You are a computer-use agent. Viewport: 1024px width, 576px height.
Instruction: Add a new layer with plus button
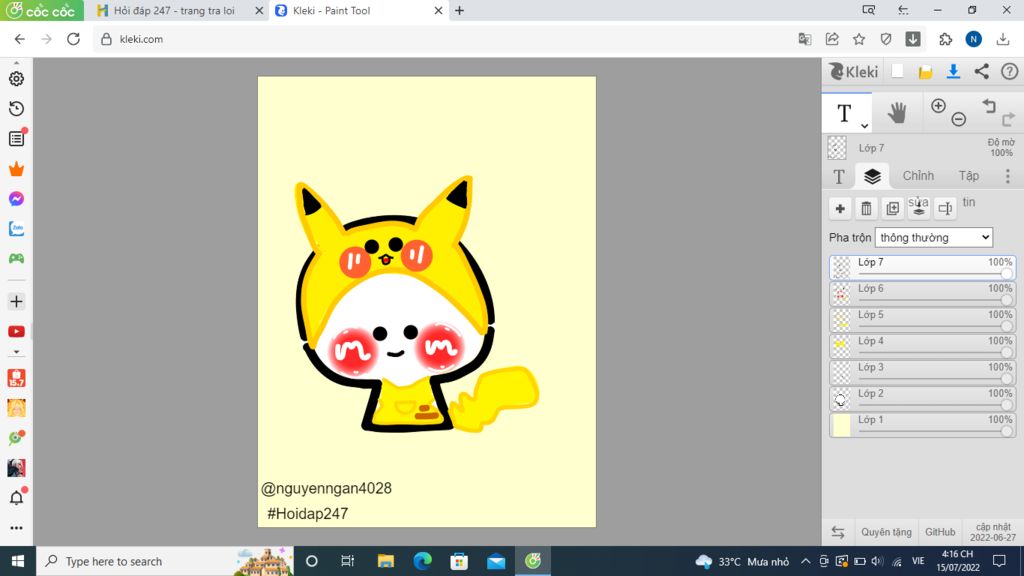[840, 209]
